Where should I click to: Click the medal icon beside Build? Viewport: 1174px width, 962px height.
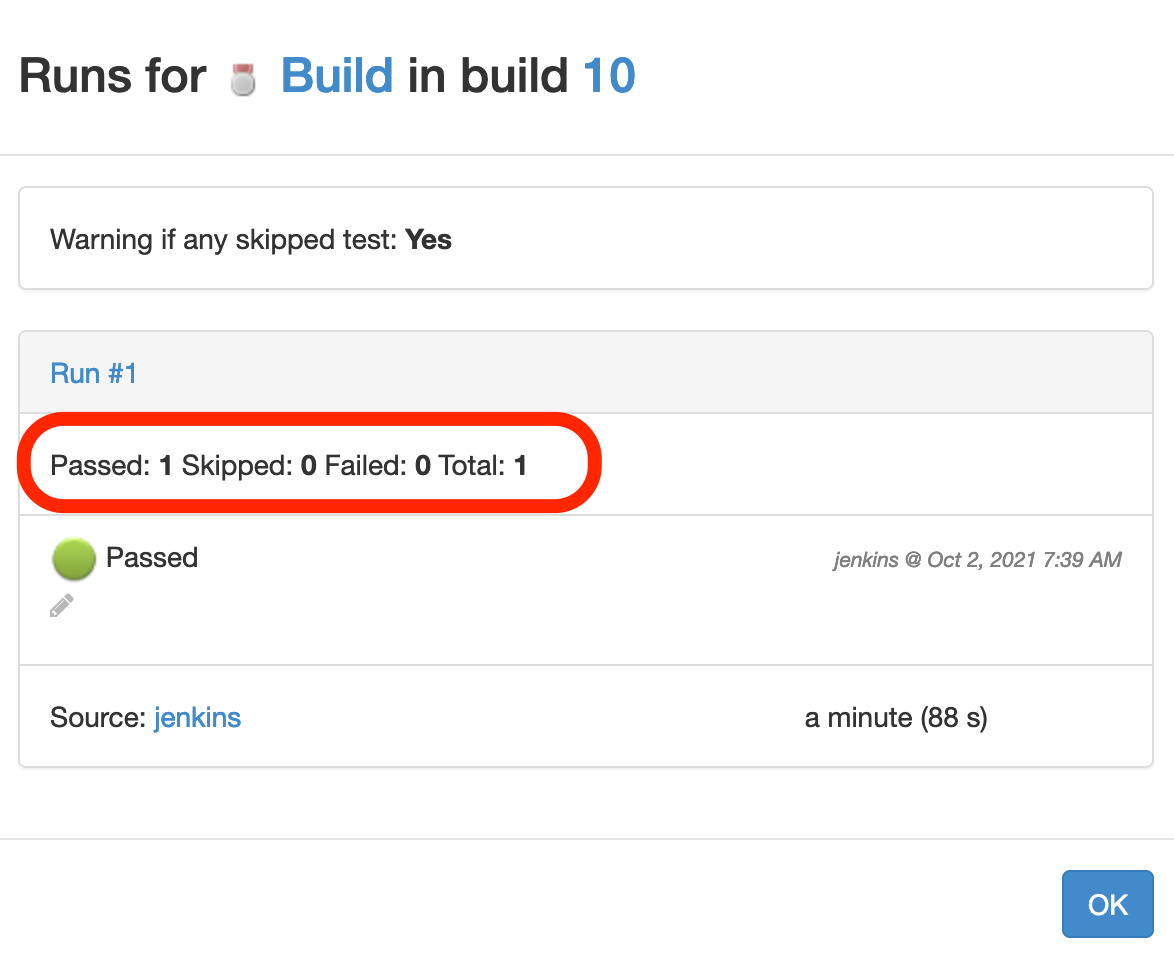(243, 79)
